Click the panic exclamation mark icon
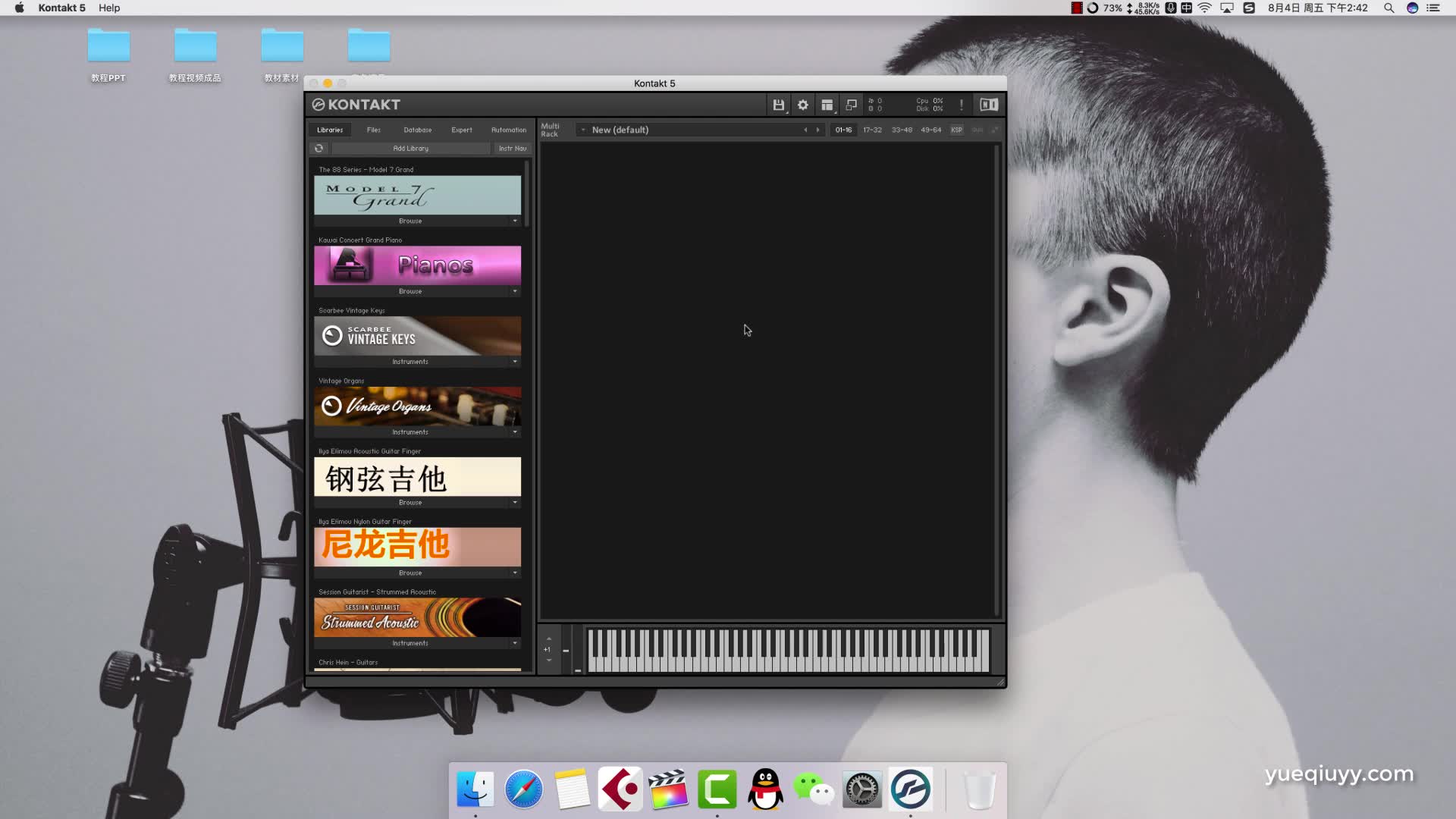The width and height of the screenshot is (1456, 819). point(961,105)
